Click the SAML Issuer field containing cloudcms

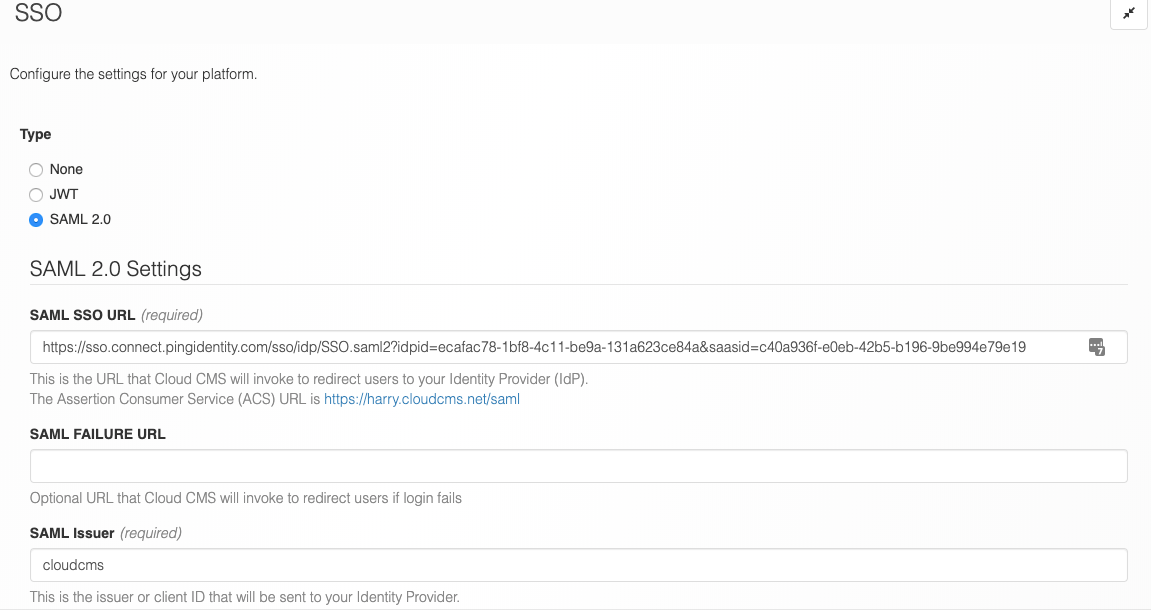(578, 565)
